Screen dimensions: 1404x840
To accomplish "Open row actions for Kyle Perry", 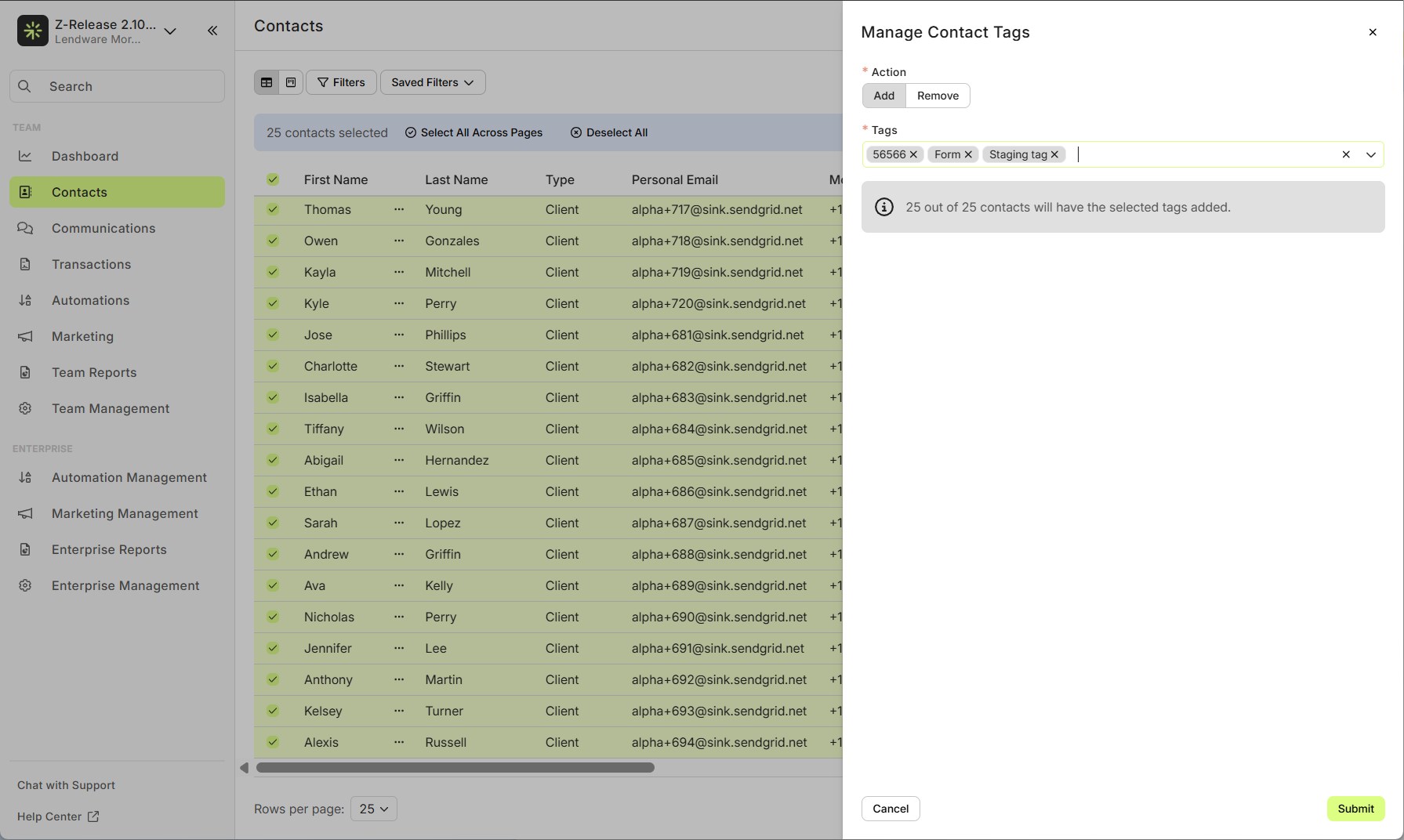I will (x=399, y=303).
